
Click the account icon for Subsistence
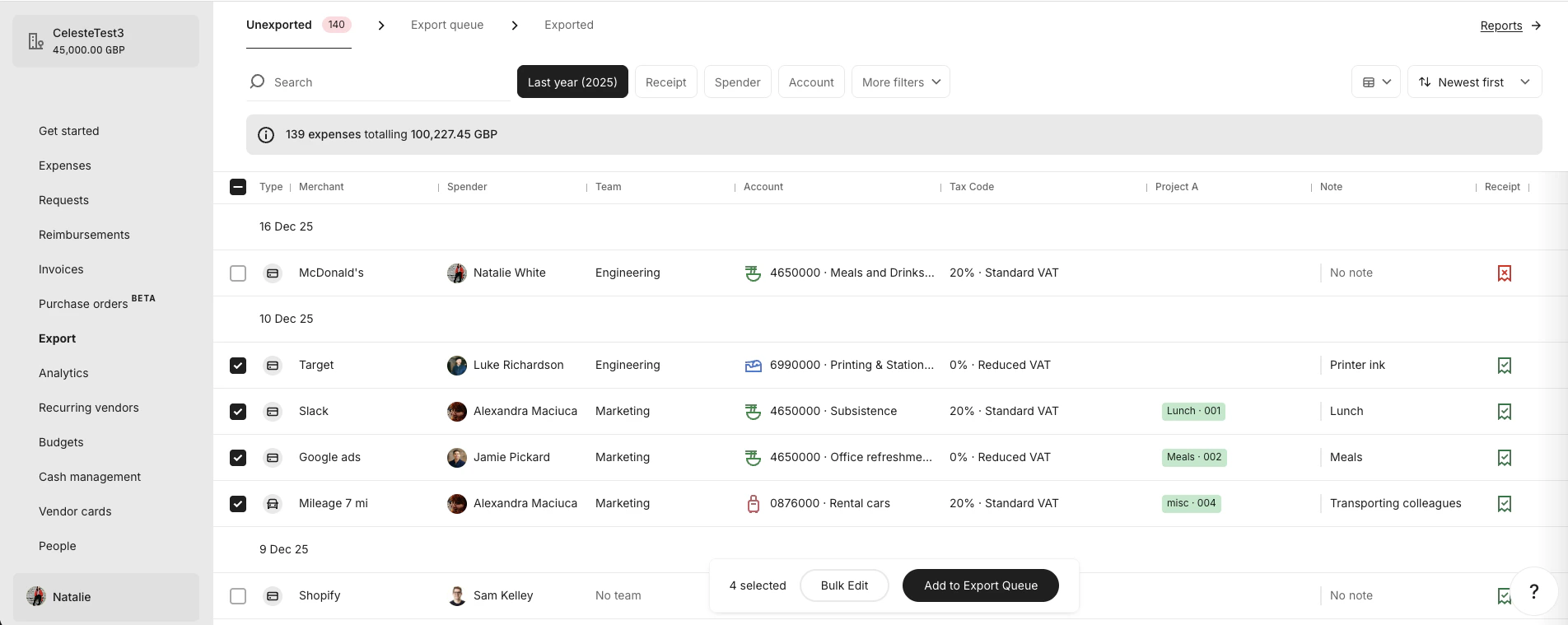(x=753, y=412)
